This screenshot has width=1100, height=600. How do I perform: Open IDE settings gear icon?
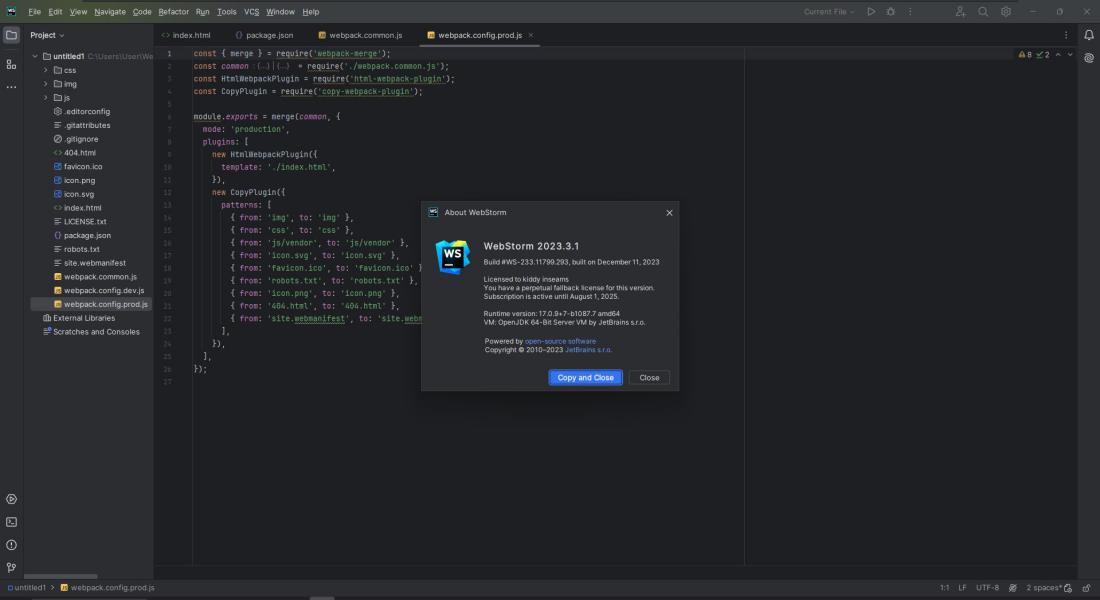1006,12
